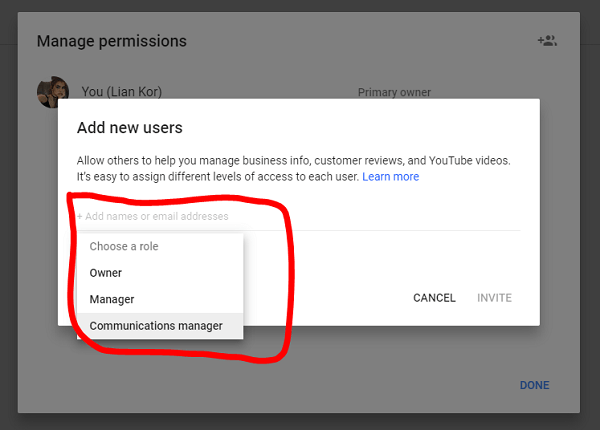
Task: Click the CANCEL button
Action: 434,298
